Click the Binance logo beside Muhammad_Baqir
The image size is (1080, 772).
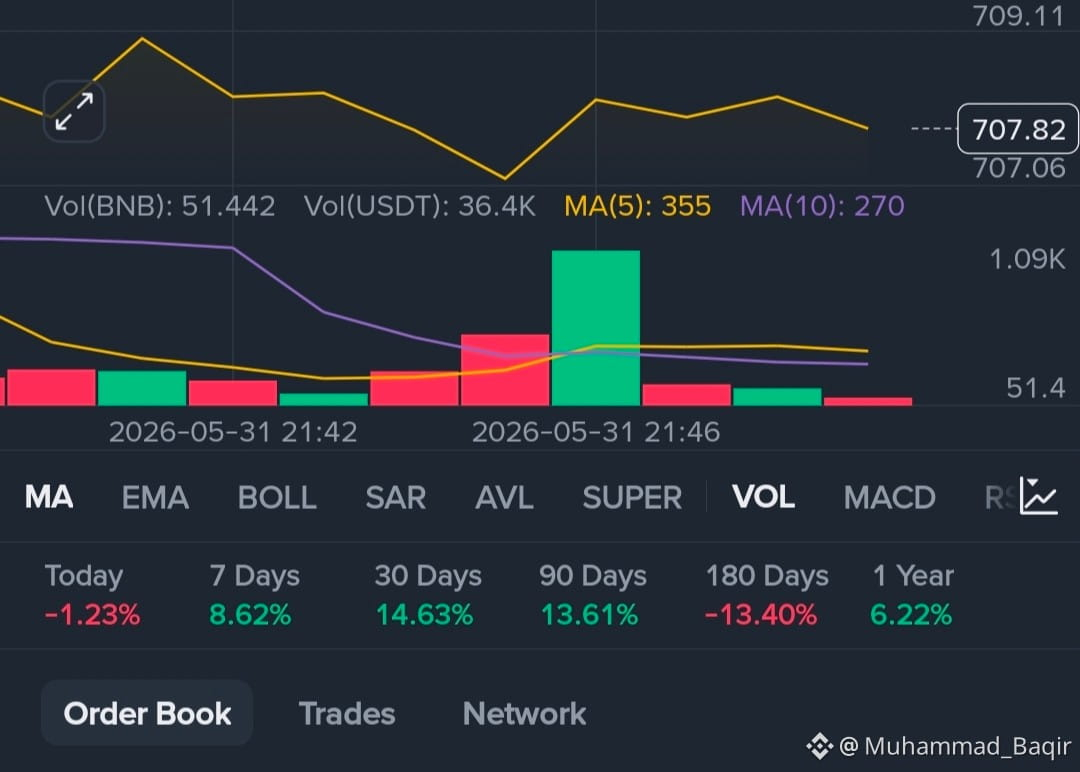[820, 746]
